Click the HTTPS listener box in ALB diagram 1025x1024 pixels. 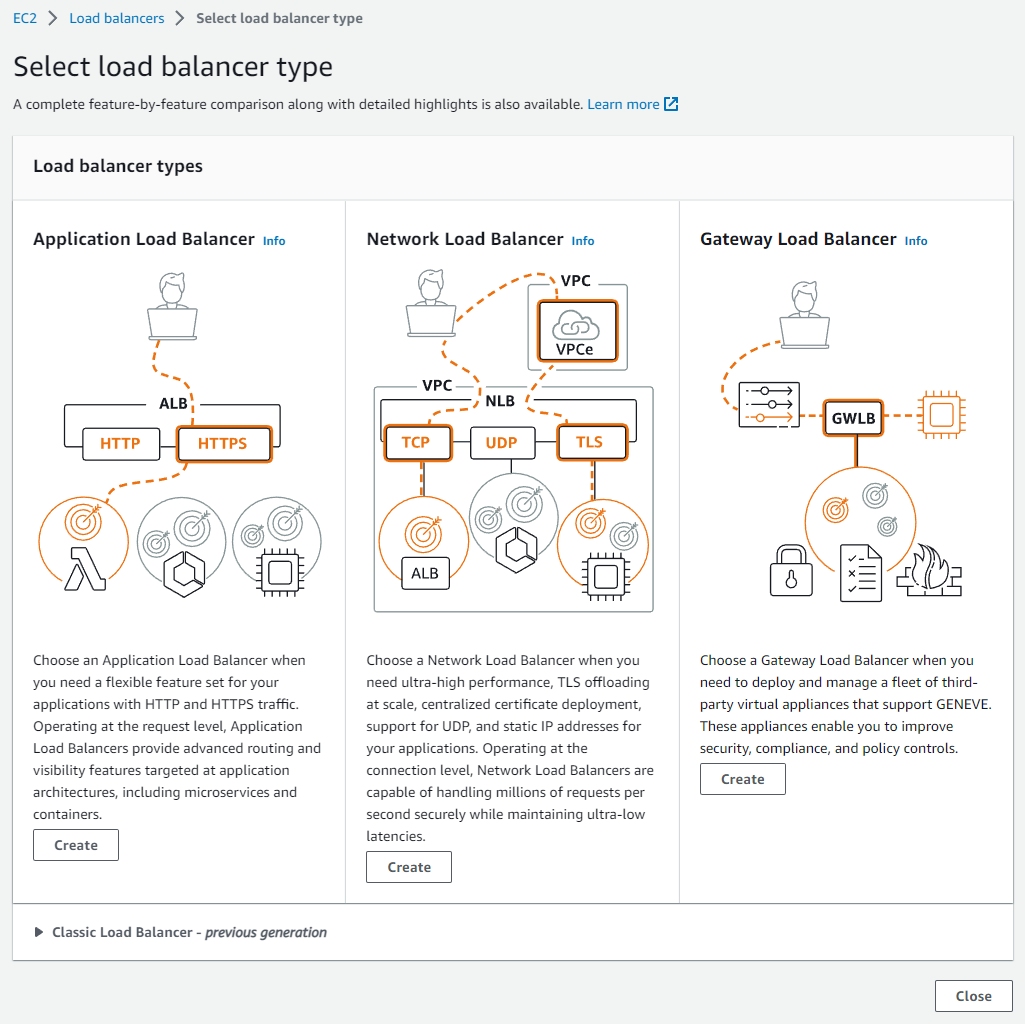pos(224,444)
